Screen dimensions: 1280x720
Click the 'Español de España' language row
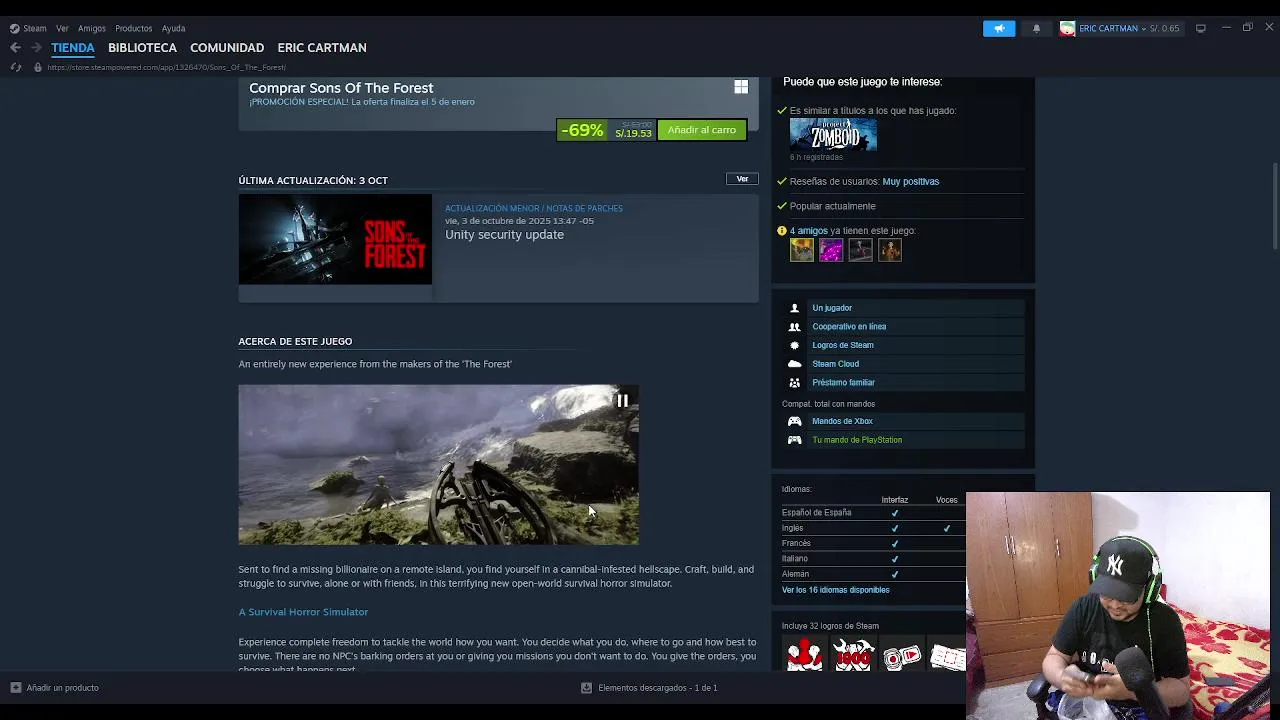872,513
